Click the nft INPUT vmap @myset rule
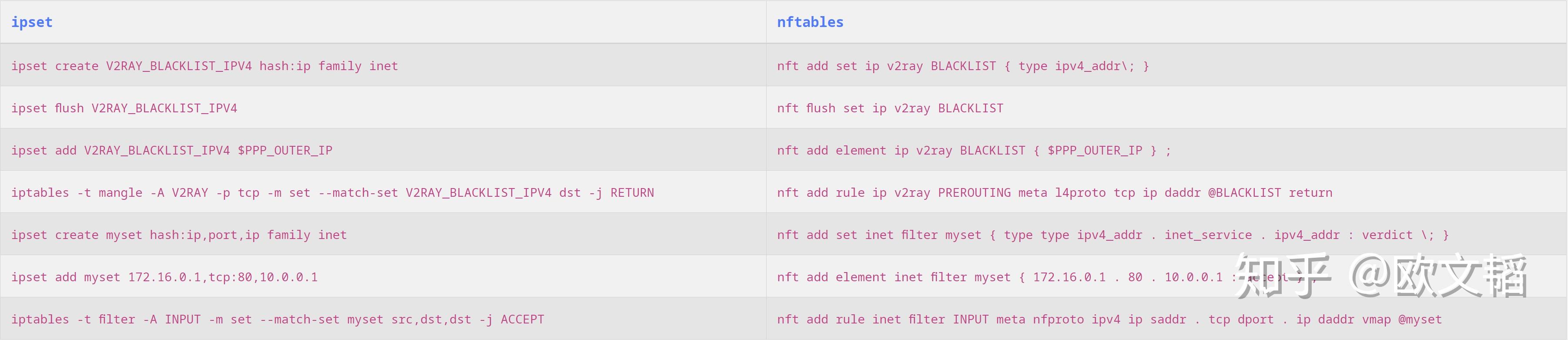This screenshot has height=340, width=1568. pos(1109,320)
